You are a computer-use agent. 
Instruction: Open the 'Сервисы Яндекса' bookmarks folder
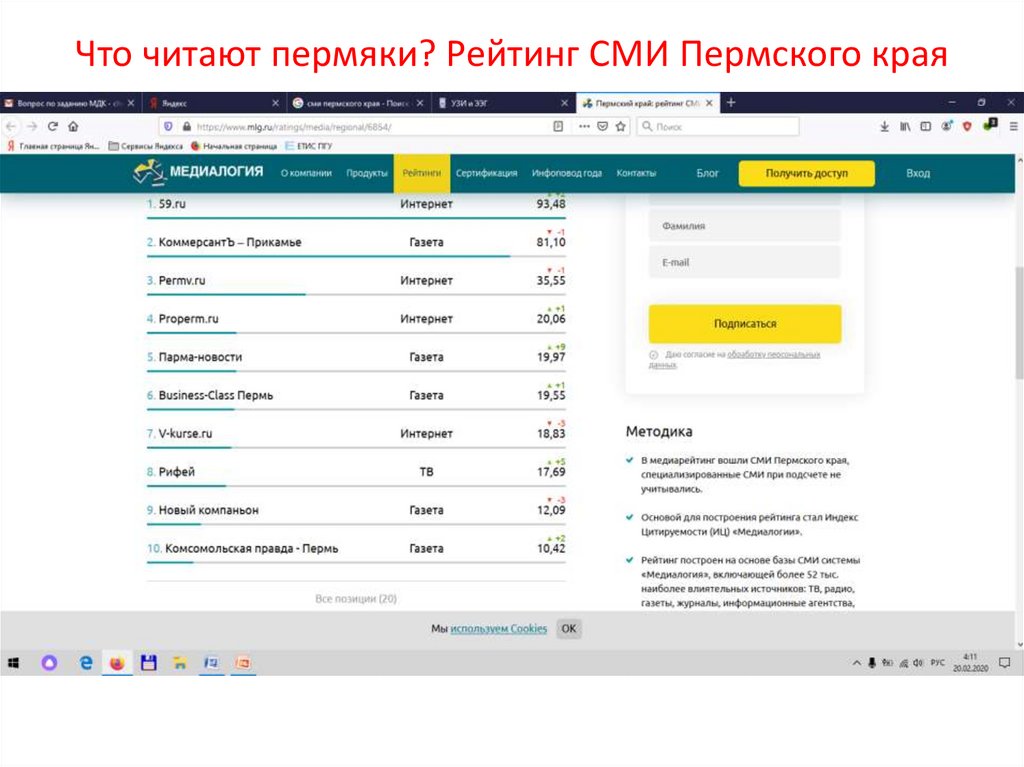pos(146,146)
